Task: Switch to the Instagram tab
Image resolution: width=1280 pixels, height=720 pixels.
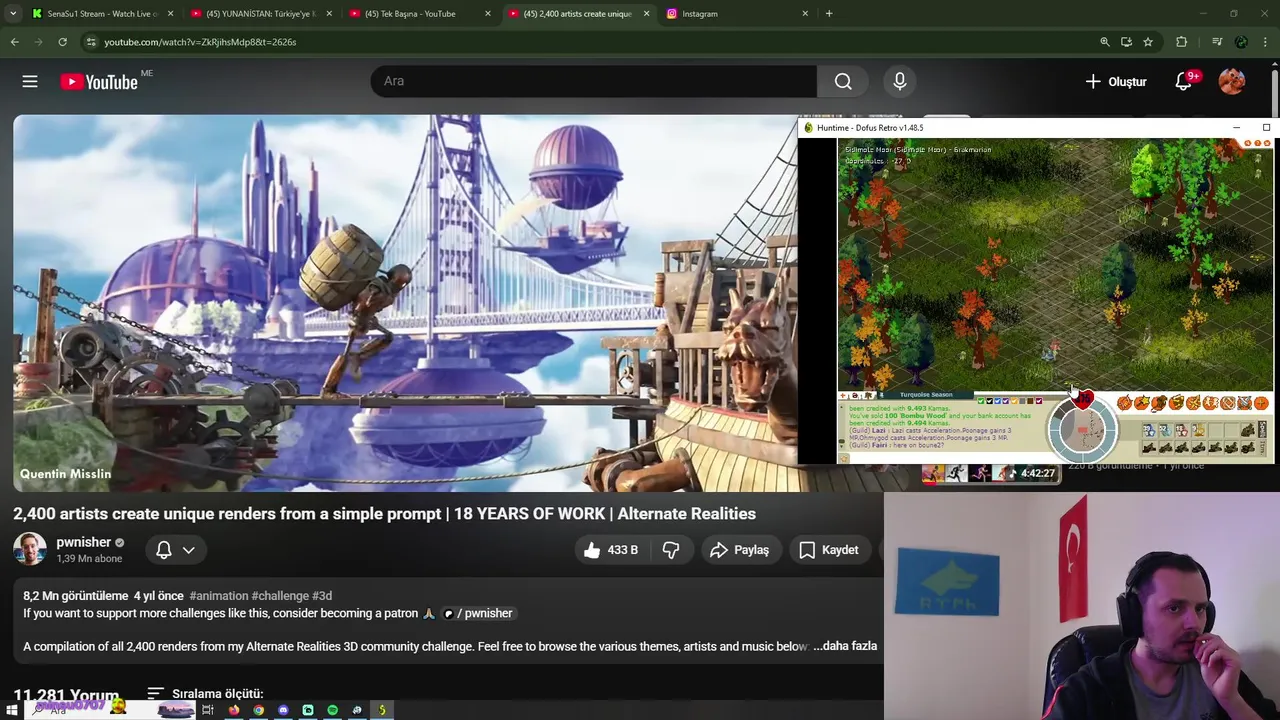Action: coord(738,14)
